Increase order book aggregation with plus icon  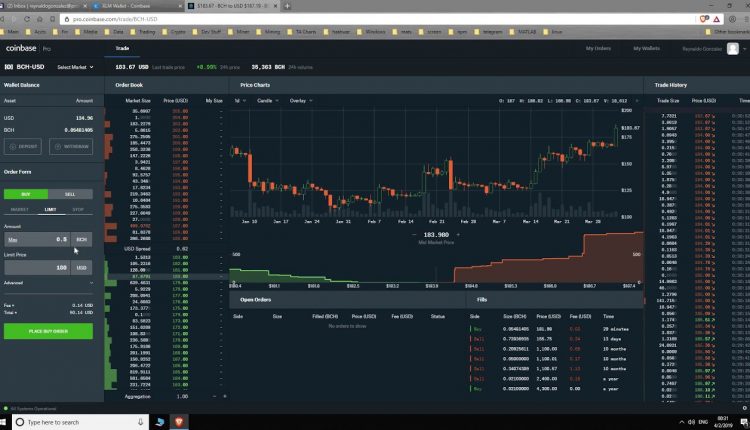click(224, 396)
